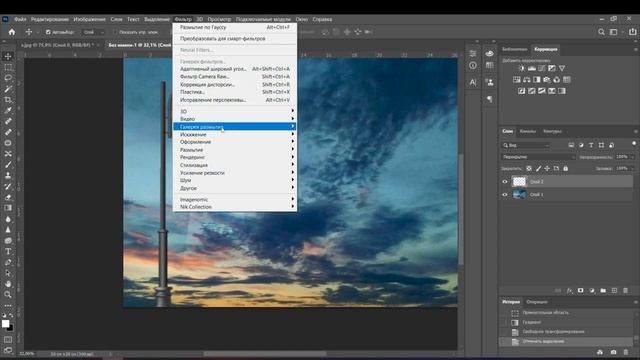This screenshot has height=360, width=640.
Task: Open the Изображение menu
Action: point(89,19)
